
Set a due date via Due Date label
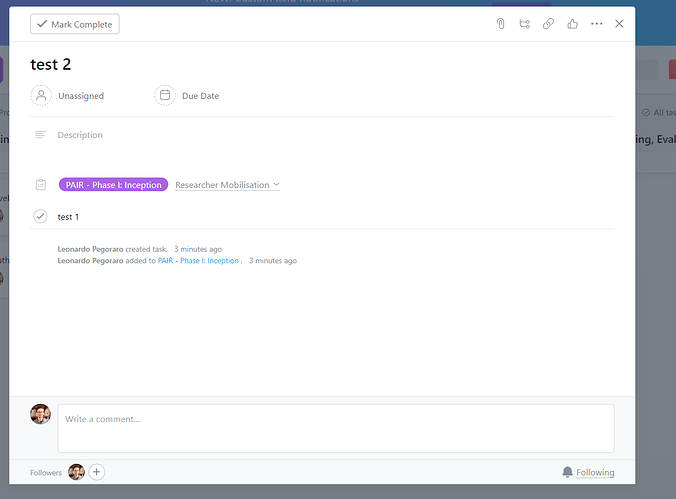click(x=200, y=96)
